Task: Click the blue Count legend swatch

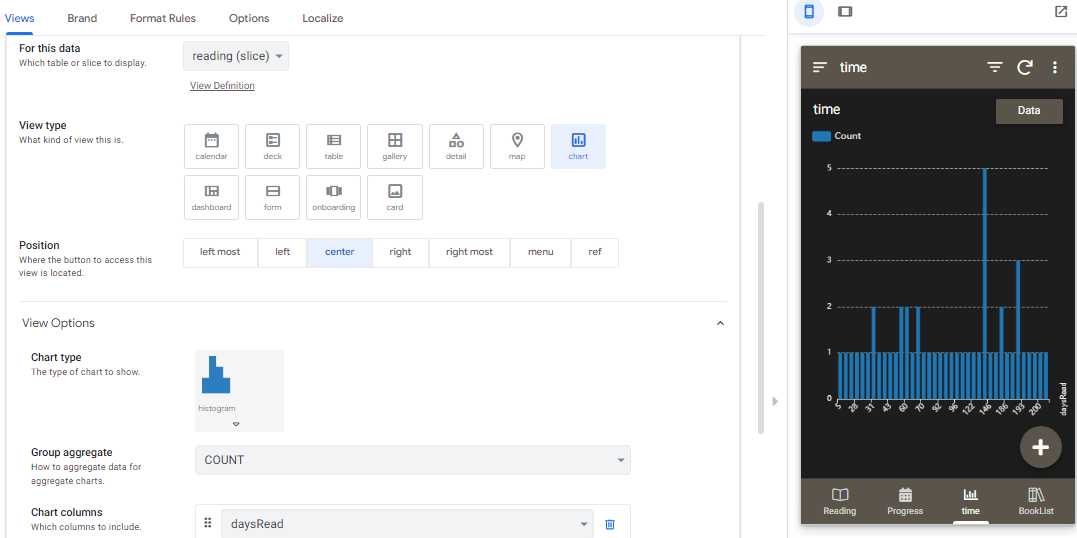Action: (821, 136)
